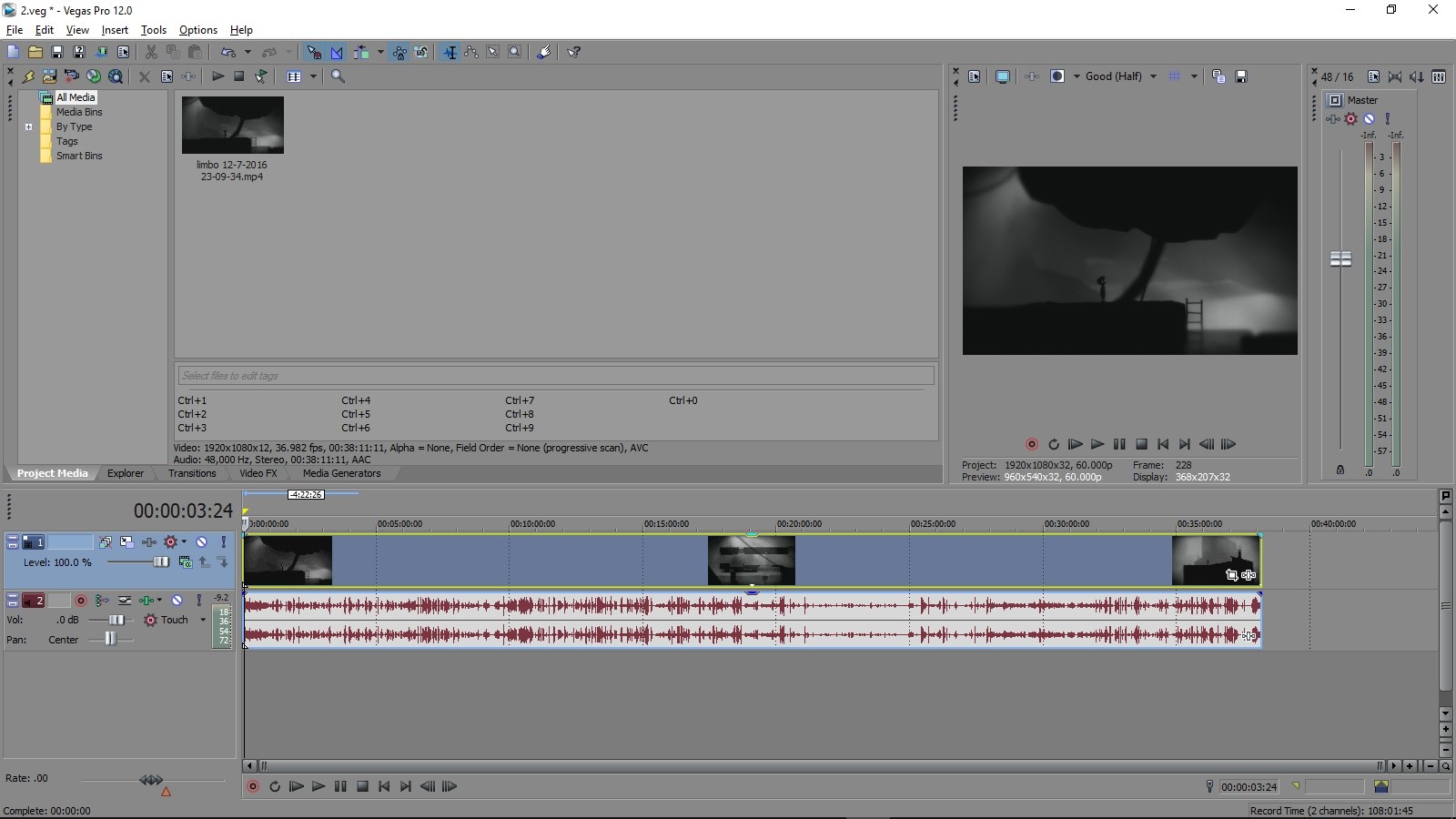This screenshot has height=819, width=1456.
Task: Toggle Auto Ripple button
Action: (x=361, y=52)
